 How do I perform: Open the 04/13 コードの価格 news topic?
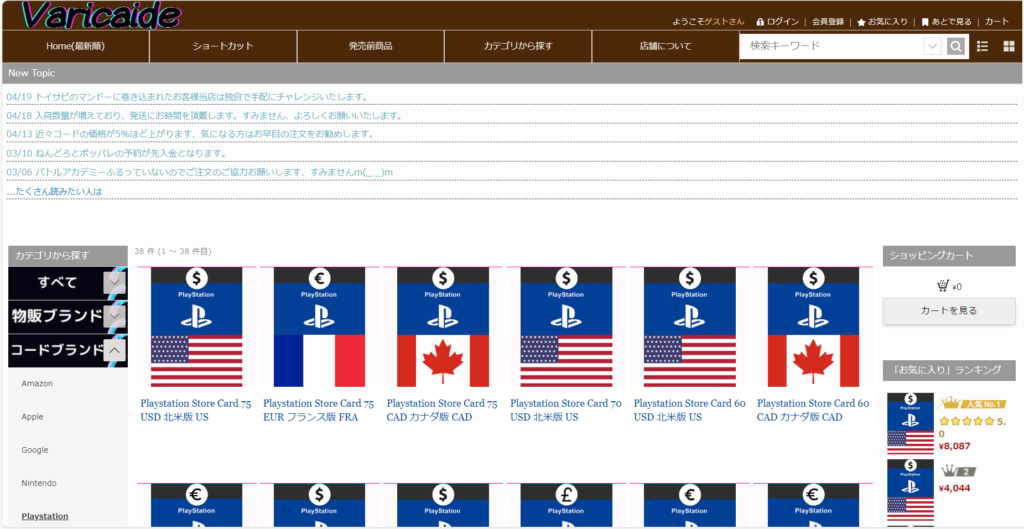pyautogui.click(x=190, y=134)
